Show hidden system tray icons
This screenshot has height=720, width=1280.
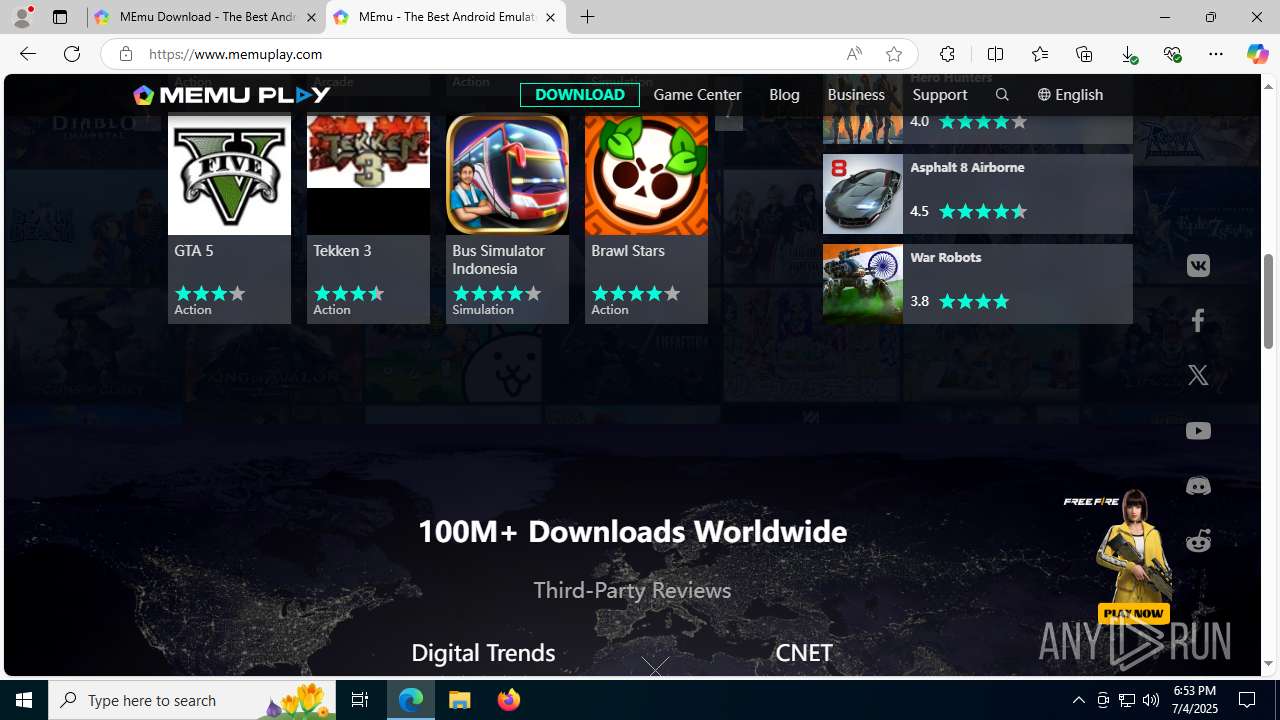click(x=1079, y=700)
